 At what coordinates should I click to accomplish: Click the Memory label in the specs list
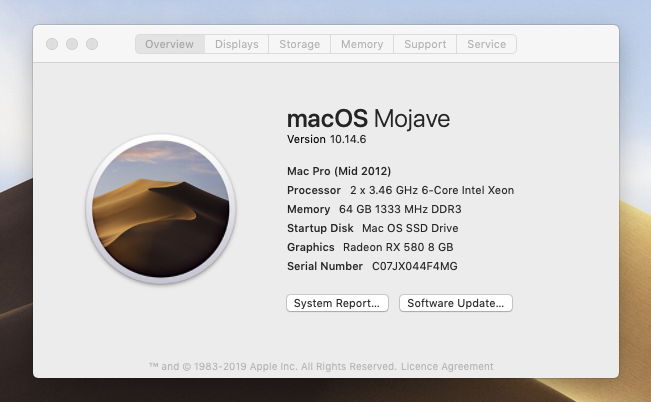tap(308, 209)
